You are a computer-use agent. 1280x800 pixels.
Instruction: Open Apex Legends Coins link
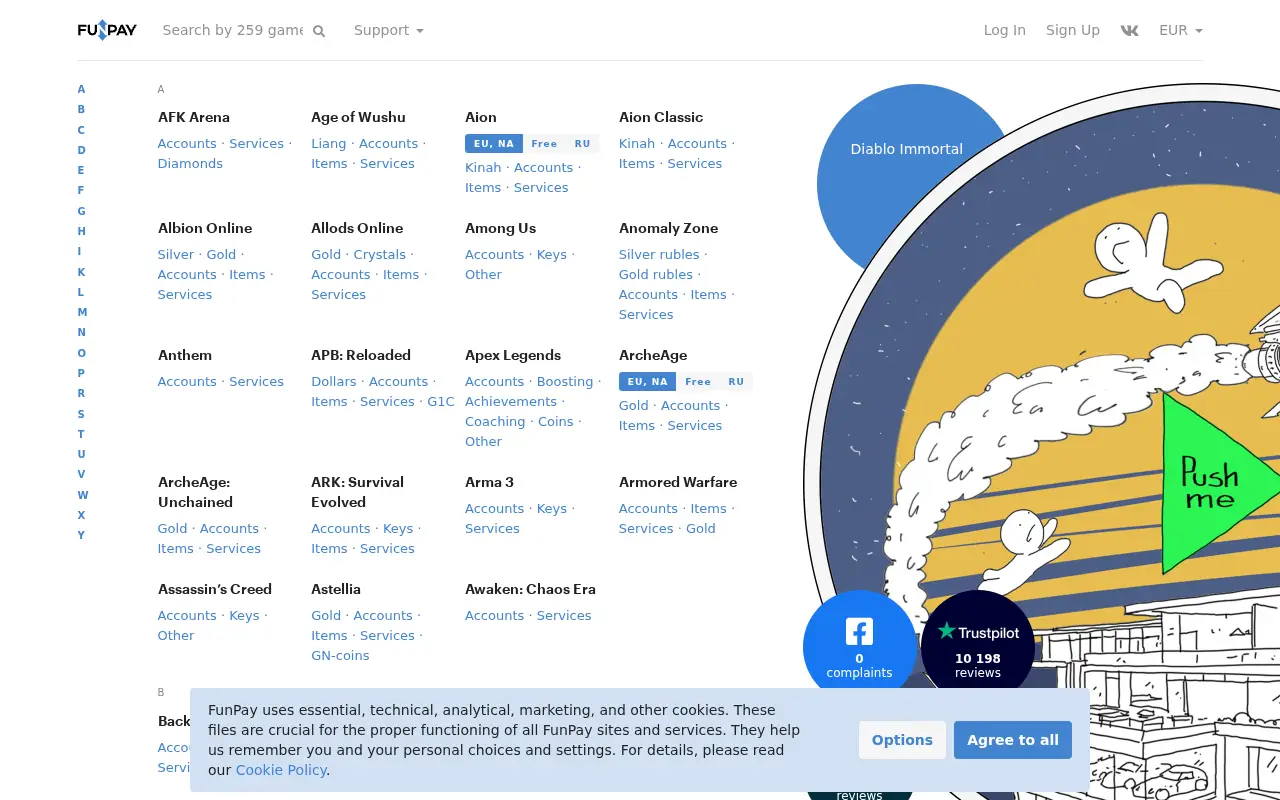coord(556,421)
